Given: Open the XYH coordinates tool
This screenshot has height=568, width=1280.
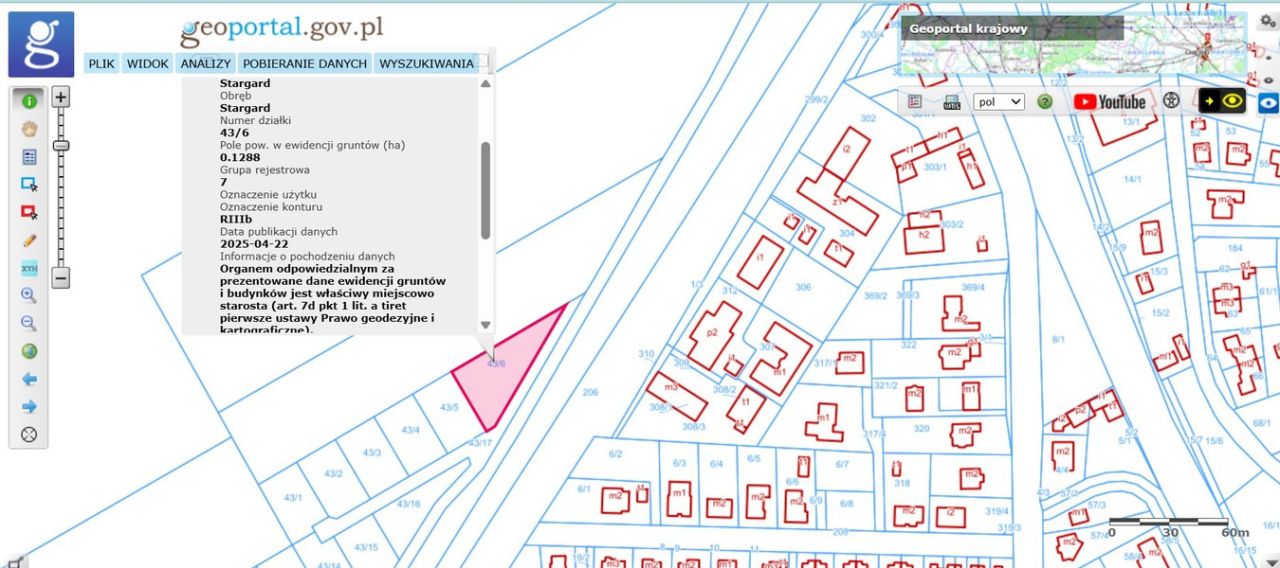Looking at the screenshot, I should coord(29,268).
